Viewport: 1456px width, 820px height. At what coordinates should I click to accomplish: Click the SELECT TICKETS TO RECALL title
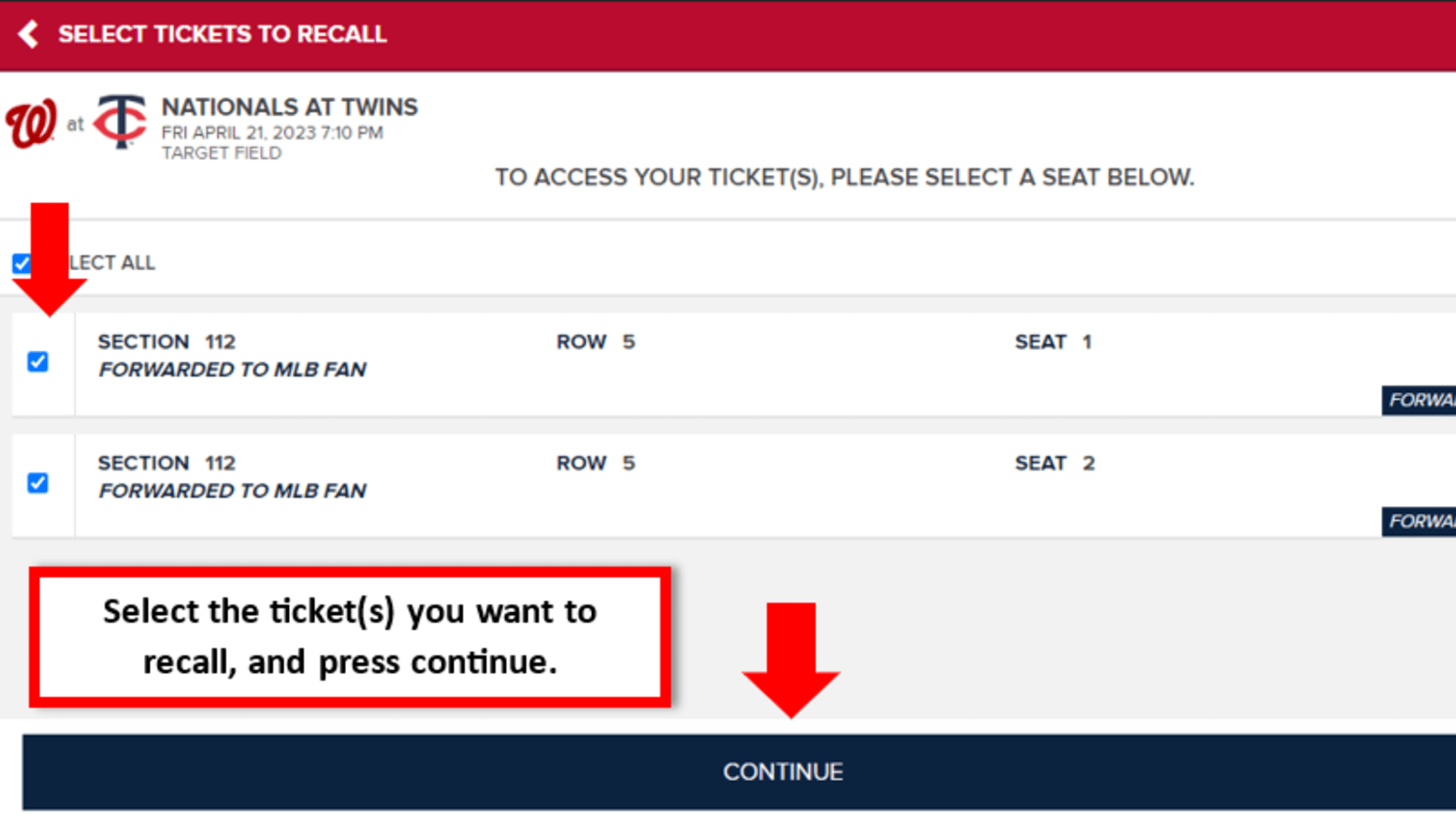pos(222,34)
